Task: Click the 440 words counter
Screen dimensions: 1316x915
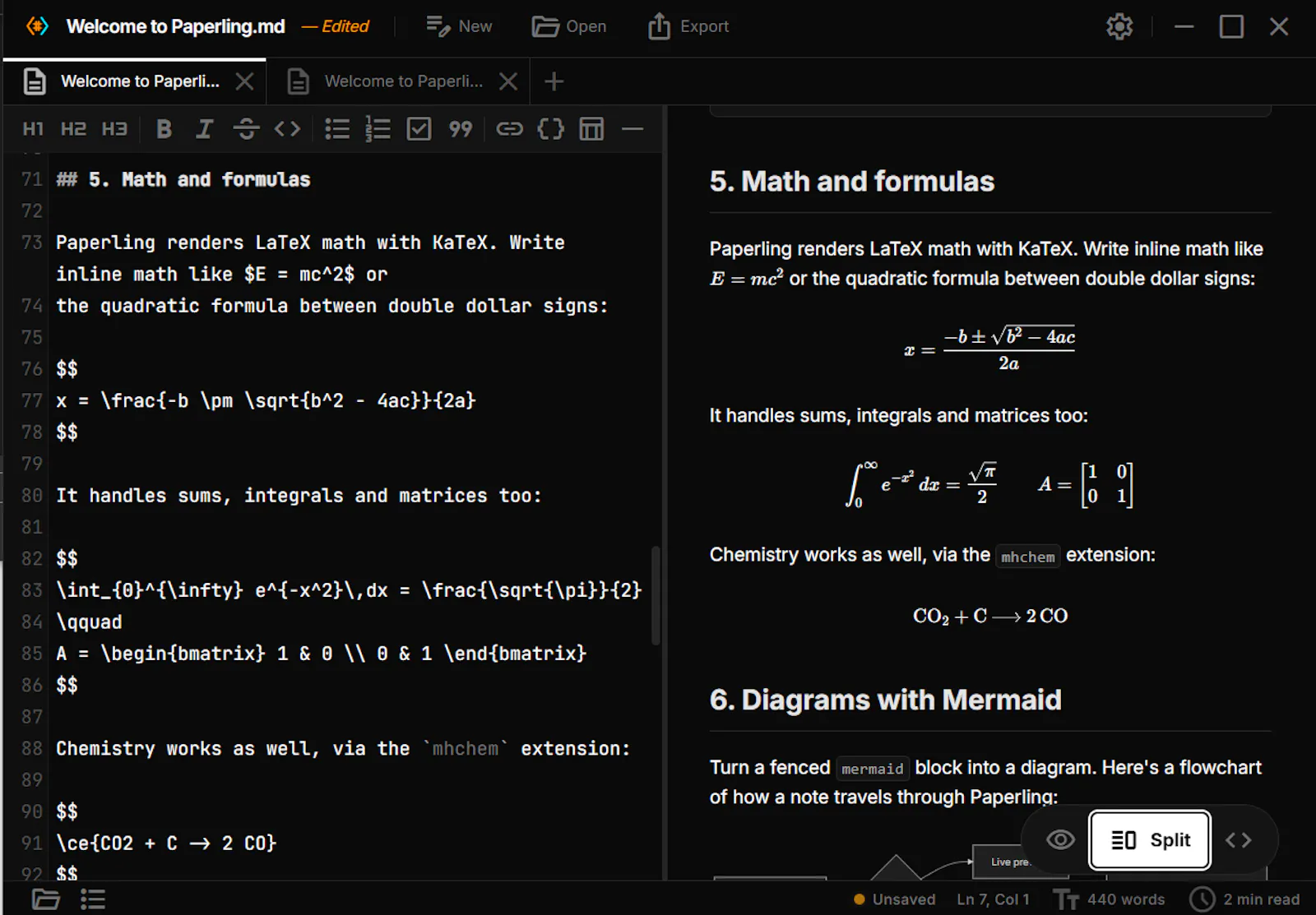Action: [x=1110, y=899]
